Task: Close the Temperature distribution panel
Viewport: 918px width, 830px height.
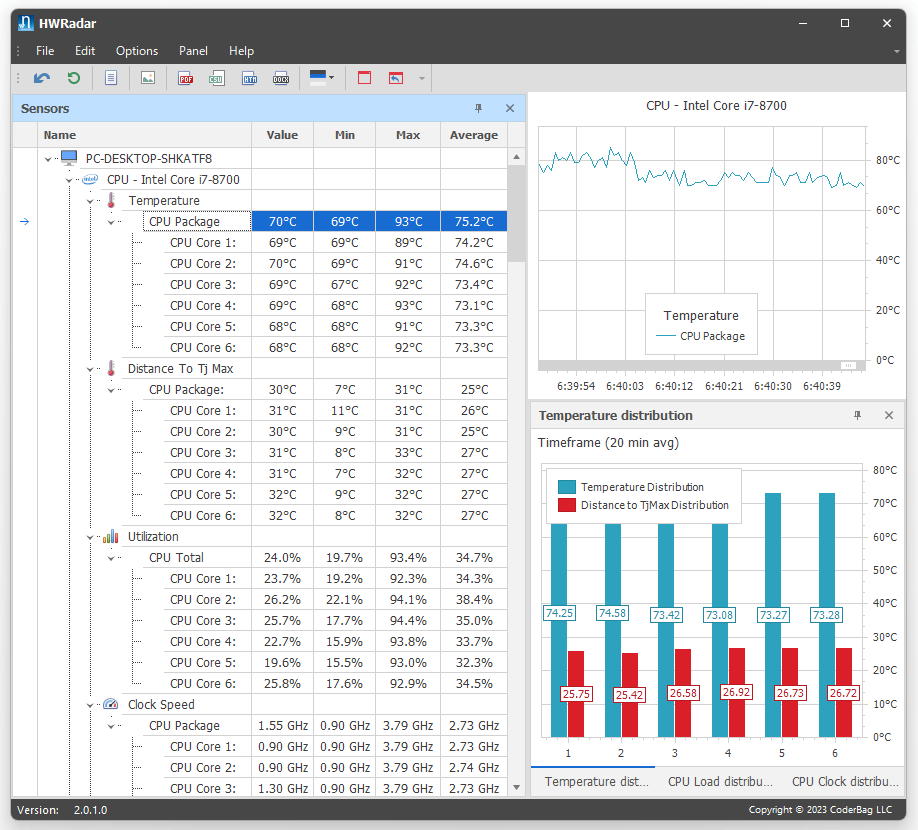Action: 889,416
